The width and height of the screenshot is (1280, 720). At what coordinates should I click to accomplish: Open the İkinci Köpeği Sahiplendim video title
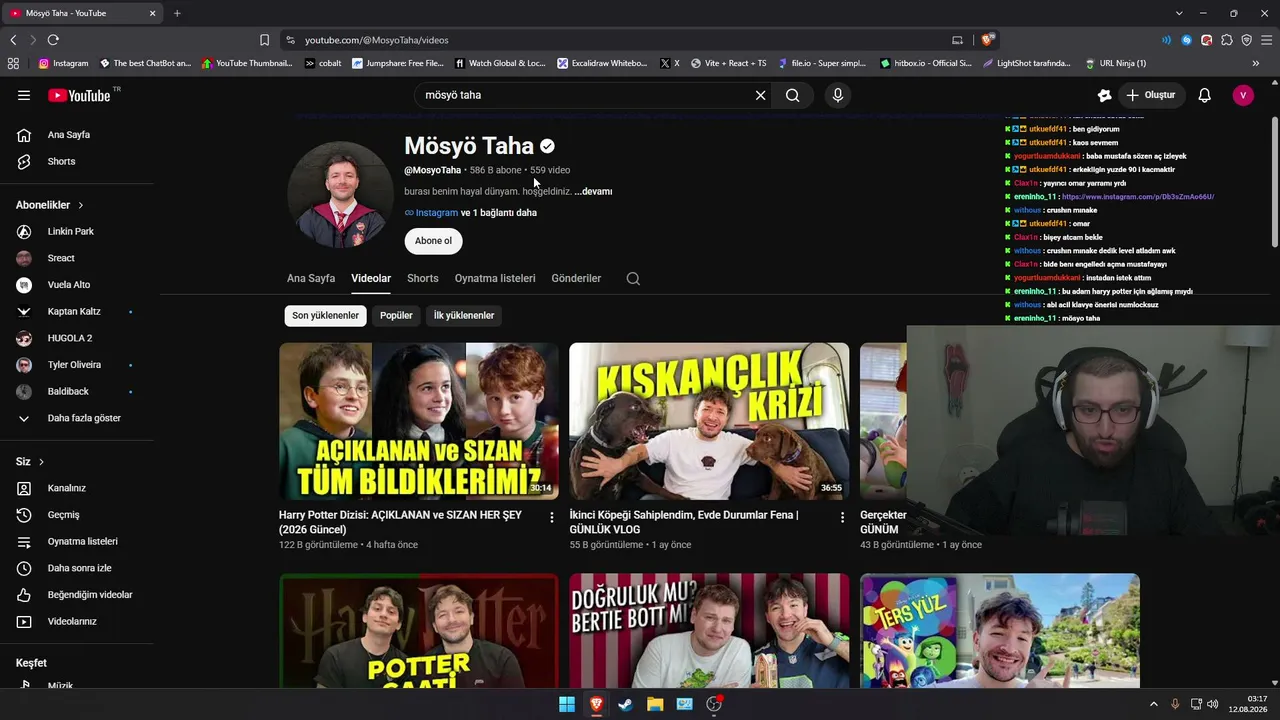click(684, 522)
